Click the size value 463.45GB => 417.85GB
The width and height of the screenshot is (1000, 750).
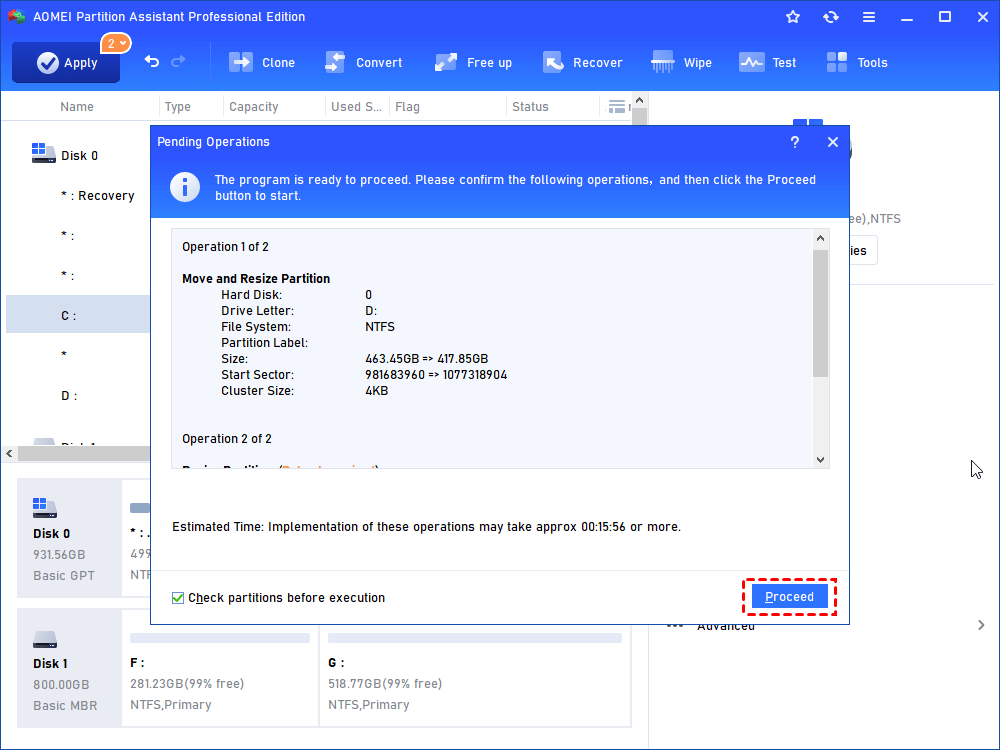426,358
